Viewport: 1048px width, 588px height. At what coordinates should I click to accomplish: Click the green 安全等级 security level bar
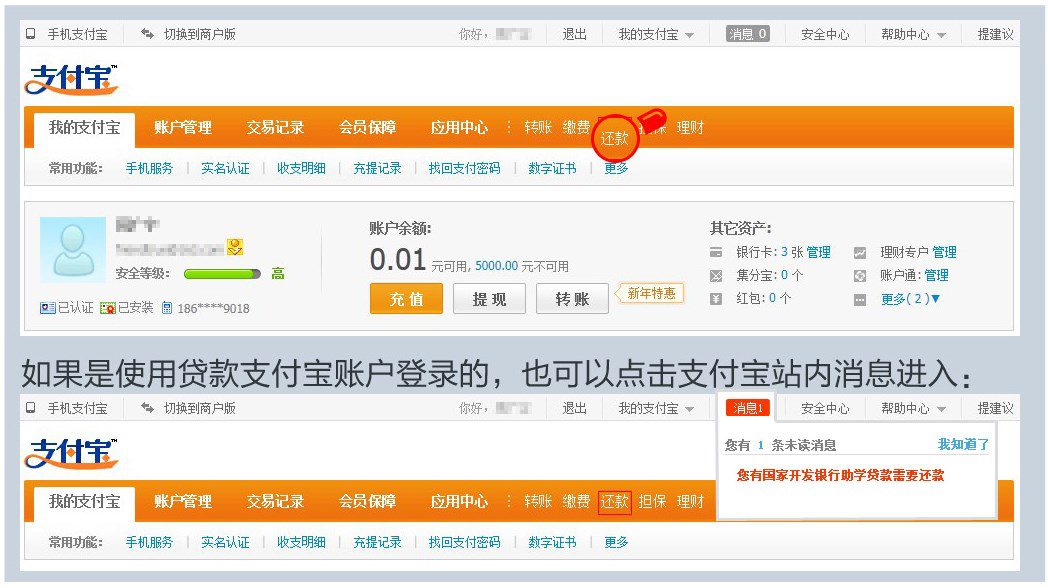(x=222, y=273)
